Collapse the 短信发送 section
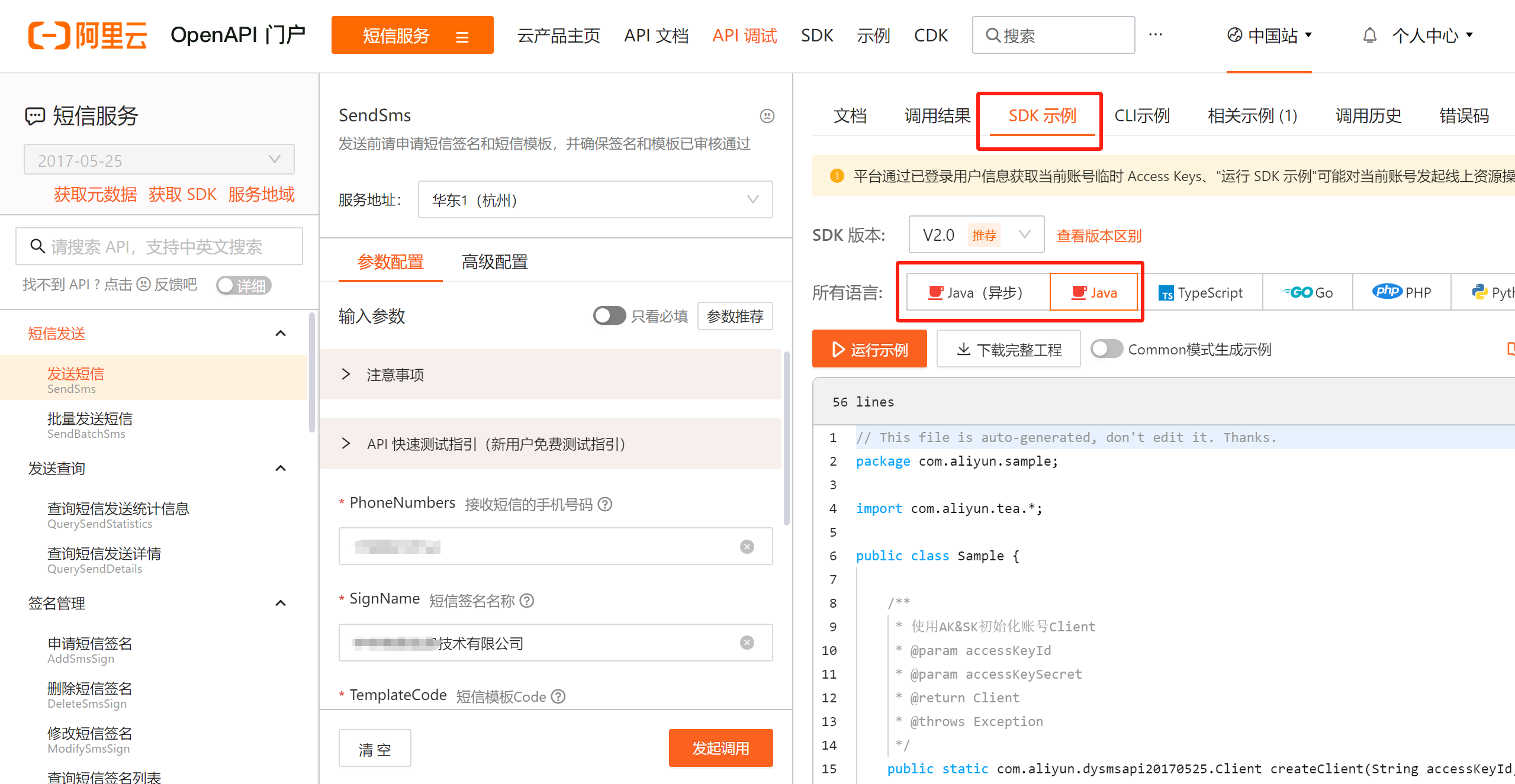This screenshot has width=1515, height=784. tap(281, 333)
